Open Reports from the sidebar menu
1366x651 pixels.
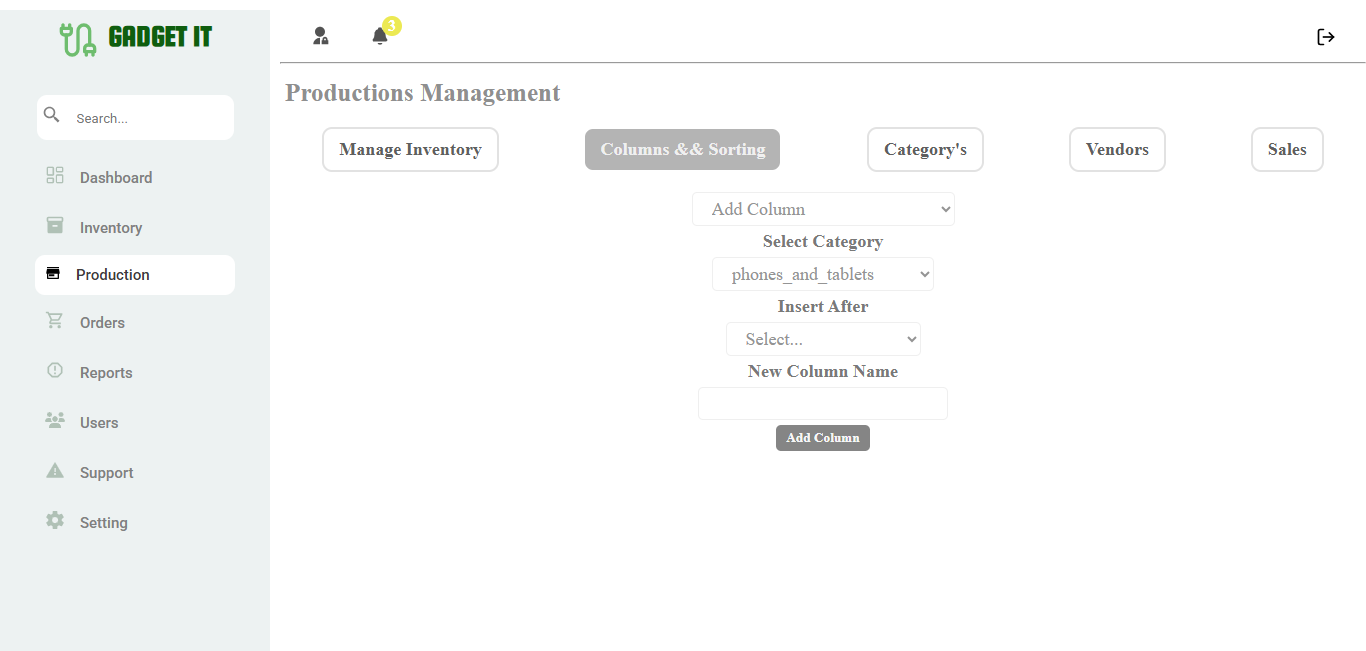click(x=106, y=373)
